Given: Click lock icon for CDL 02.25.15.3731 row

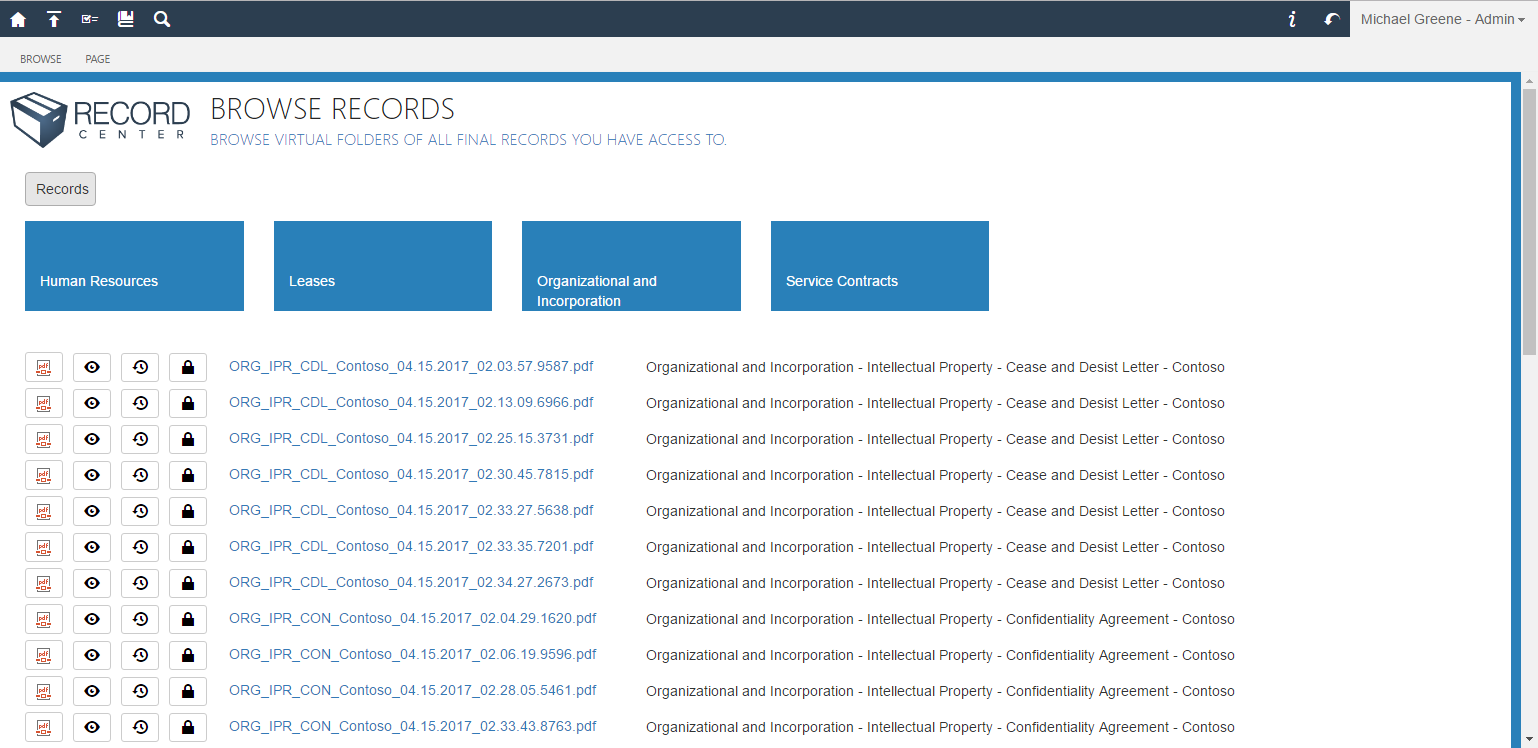Looking at the screenshot, I should pyautogui.click(x=188, y=440).
